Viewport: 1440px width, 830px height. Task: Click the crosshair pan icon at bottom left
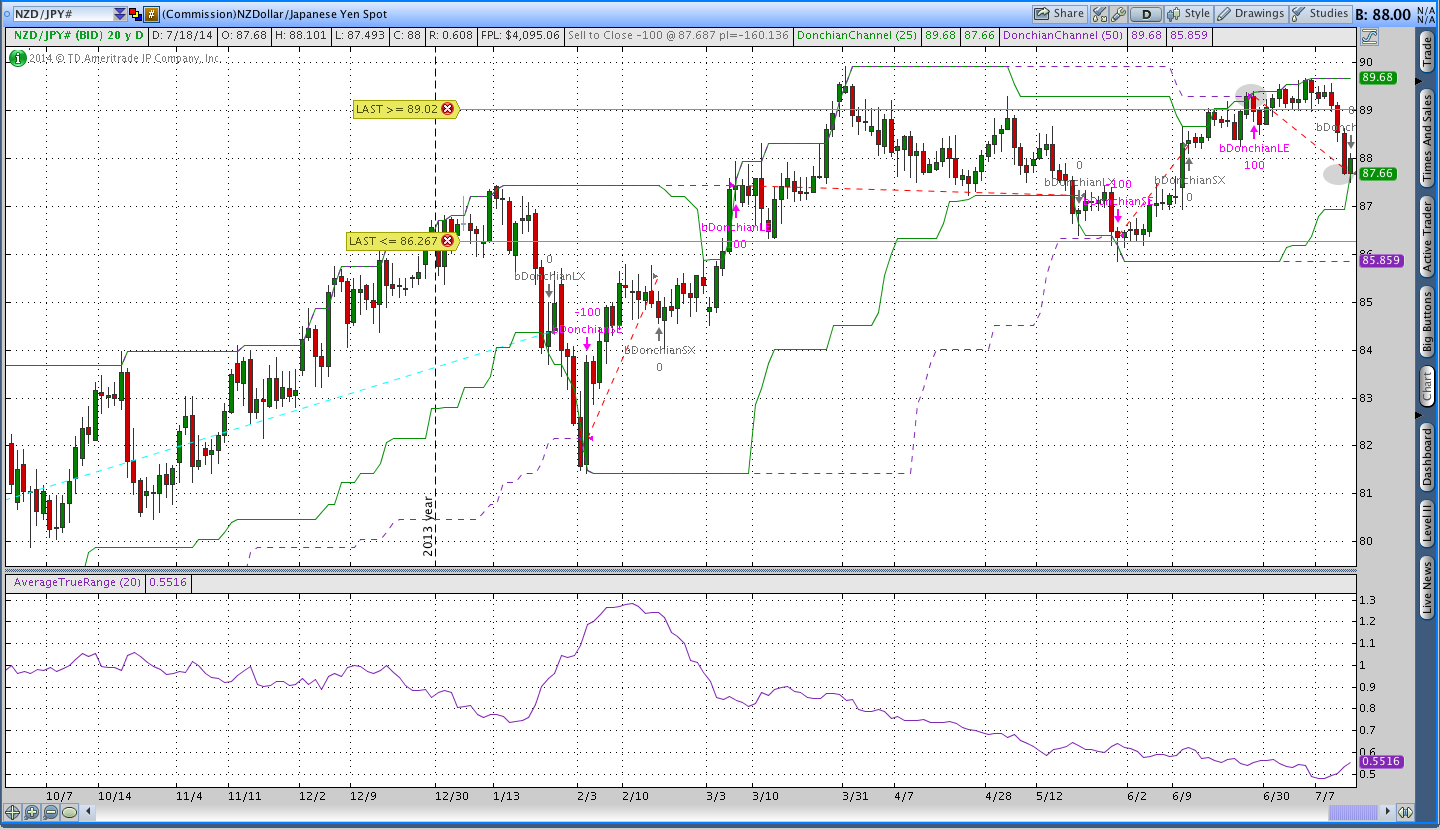tap(13, 812)
